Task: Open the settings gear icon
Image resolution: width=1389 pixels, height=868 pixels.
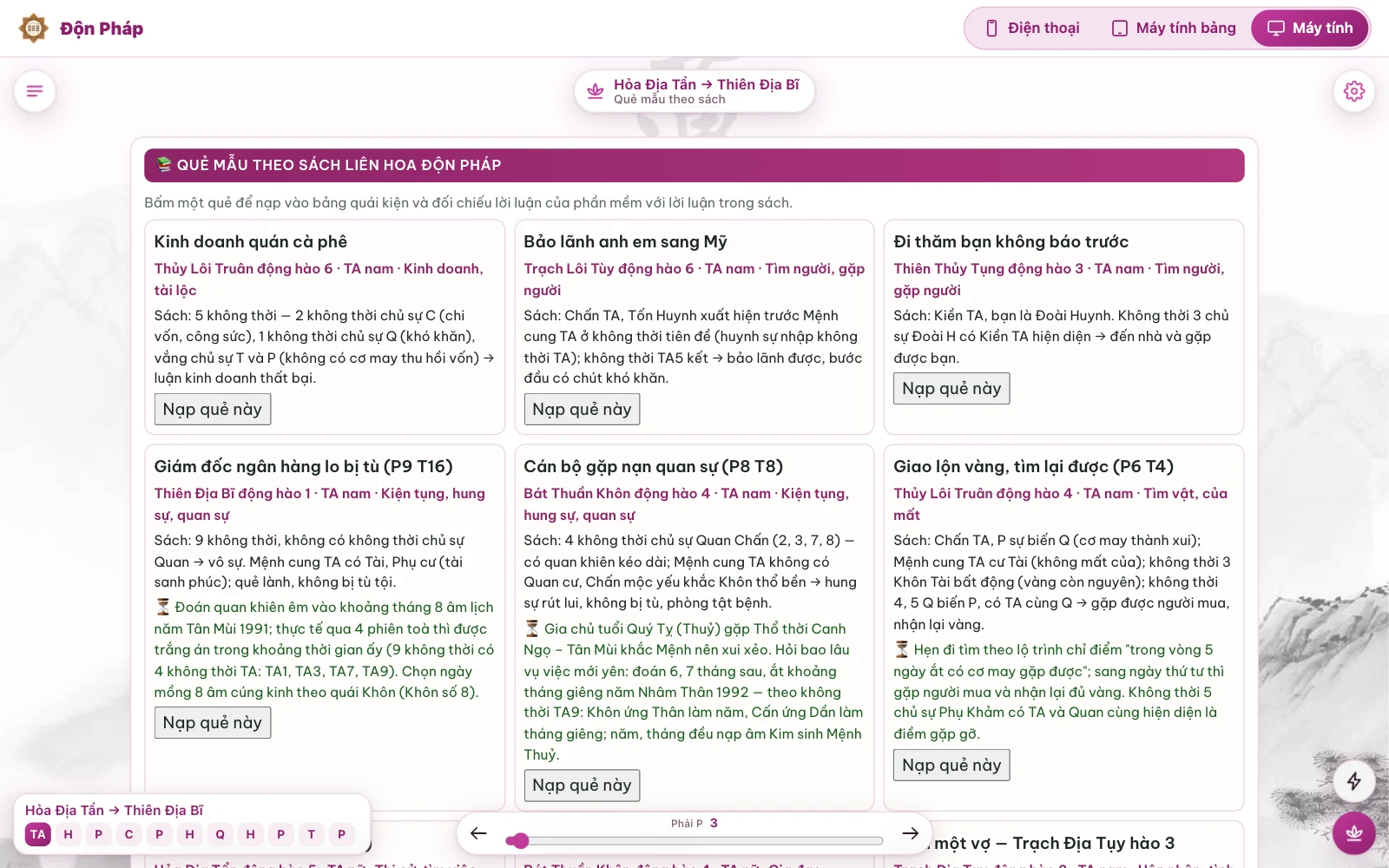Action: coord(1354,91)
